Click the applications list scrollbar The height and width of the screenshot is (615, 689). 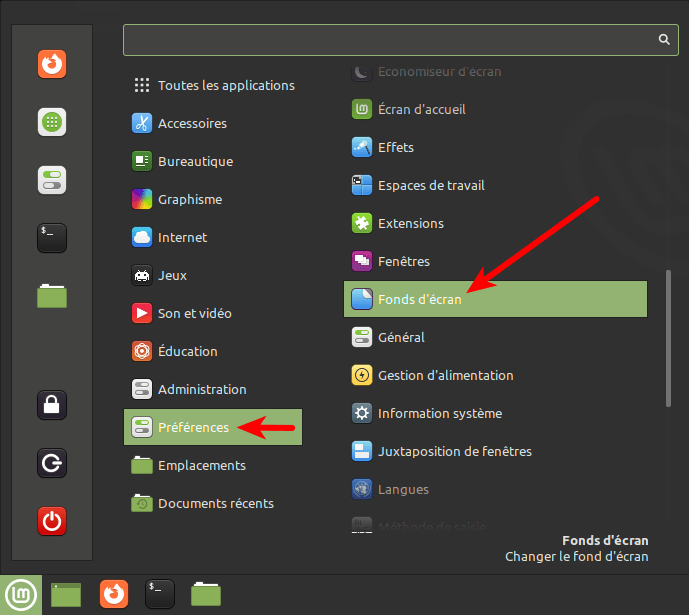tap(668, 337)
